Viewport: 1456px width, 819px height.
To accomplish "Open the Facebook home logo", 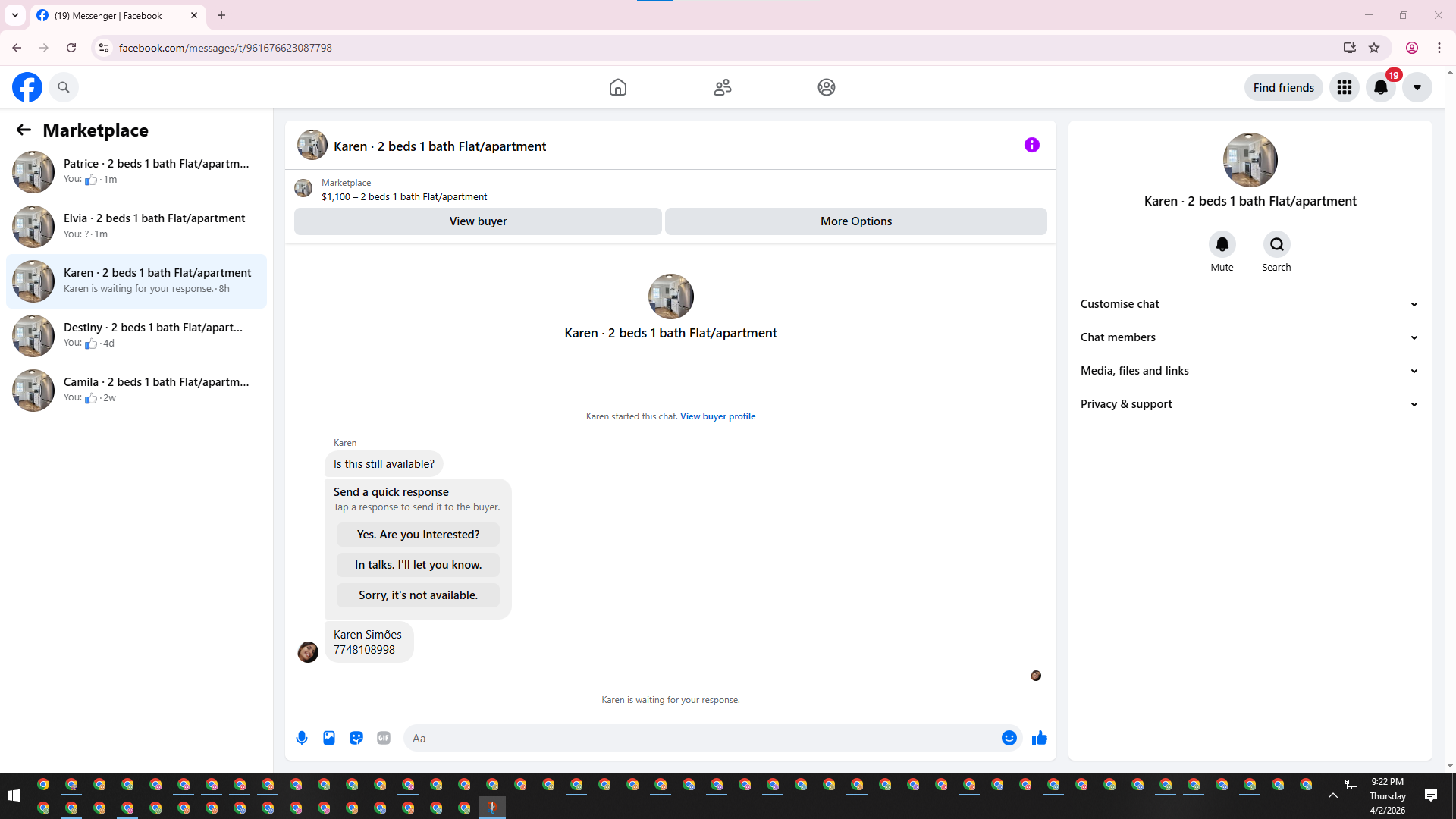I will click(27, 87).
